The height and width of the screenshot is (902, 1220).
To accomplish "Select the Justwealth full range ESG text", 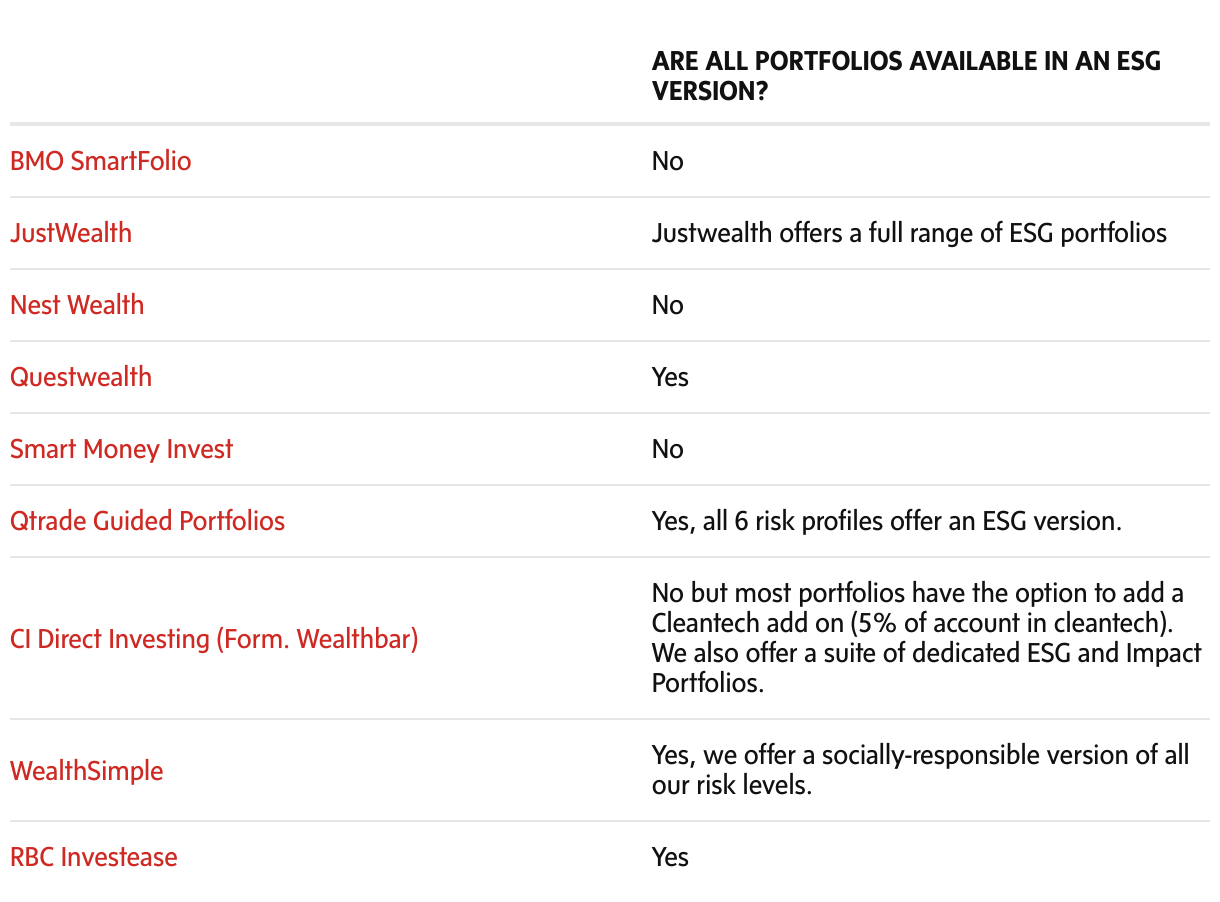I will [909, 233].
